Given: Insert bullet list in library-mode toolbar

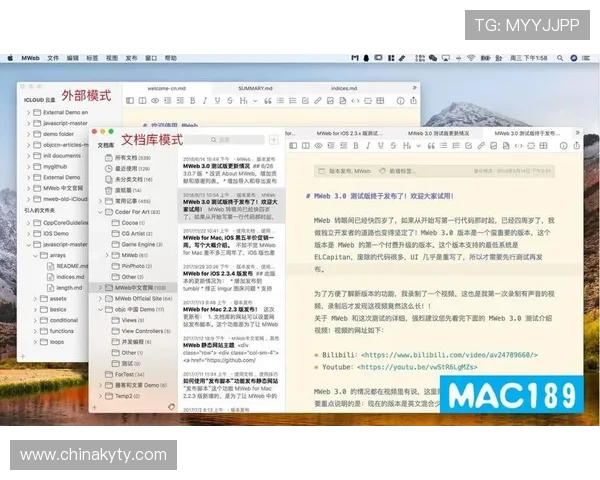Looking at the screenshot, I should (443, 146).
